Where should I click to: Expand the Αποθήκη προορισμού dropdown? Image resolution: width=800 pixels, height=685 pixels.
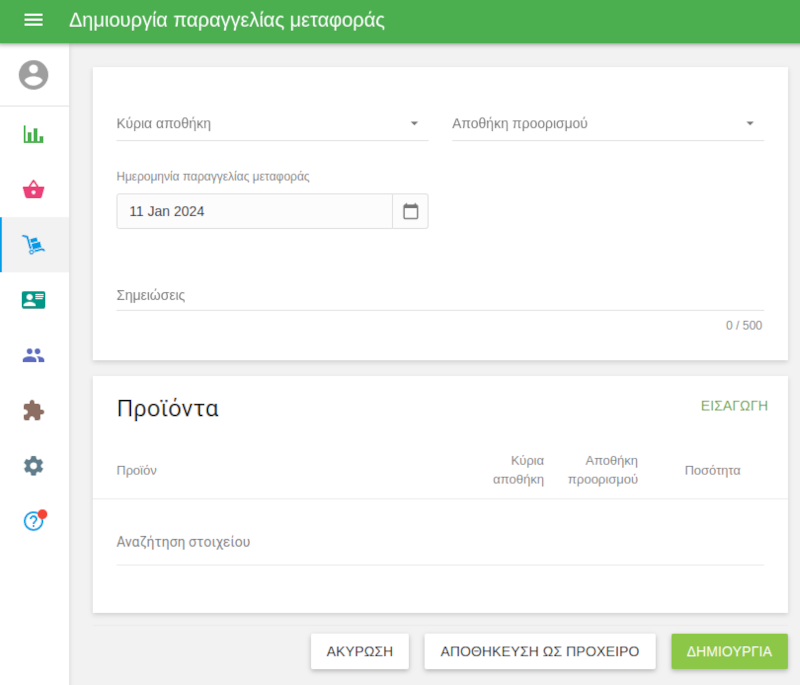point(607,124)
